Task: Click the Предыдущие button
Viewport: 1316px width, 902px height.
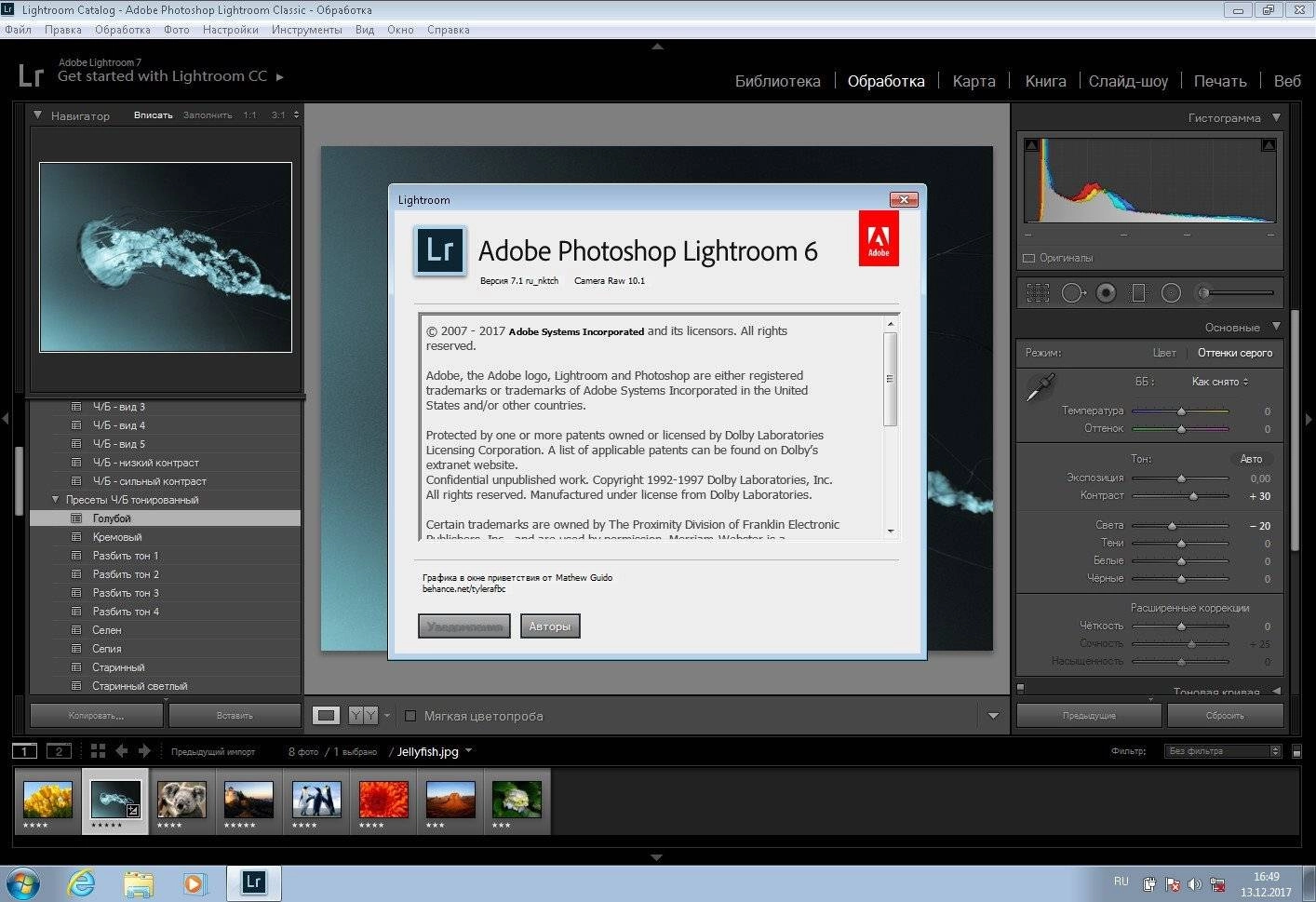Action: pos(1089,716)
